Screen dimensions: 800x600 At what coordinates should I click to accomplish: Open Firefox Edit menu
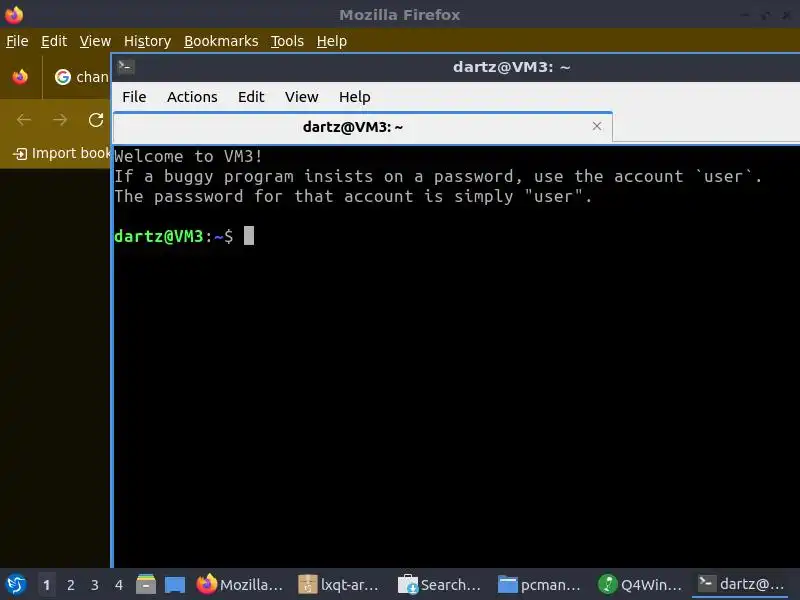tap(54, 41)
